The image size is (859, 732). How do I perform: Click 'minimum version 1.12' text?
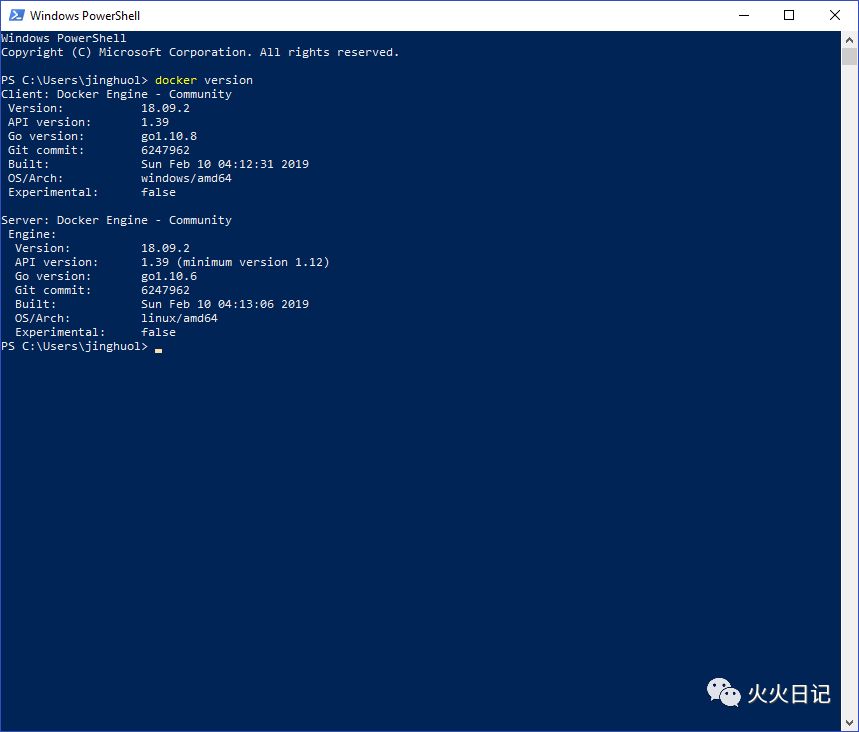(x=253, y=262)
